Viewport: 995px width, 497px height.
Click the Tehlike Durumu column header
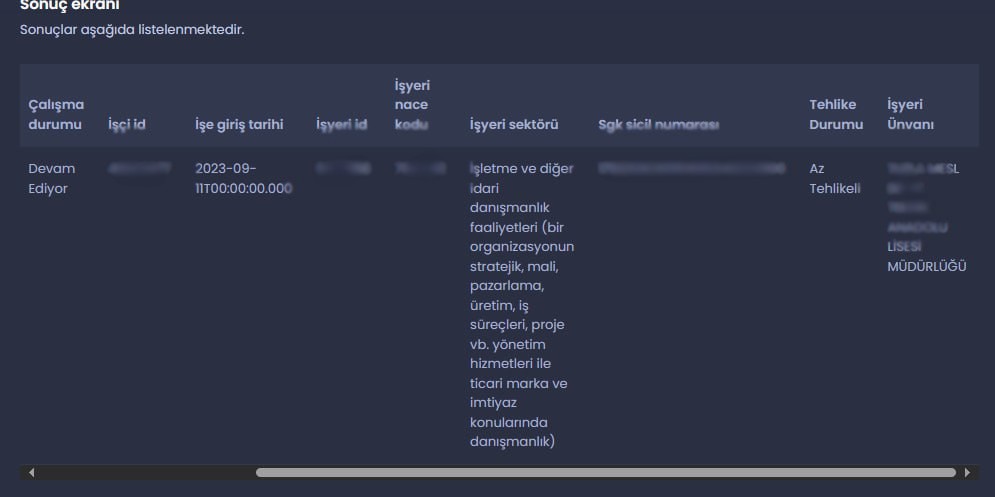[x=836, y=115]
